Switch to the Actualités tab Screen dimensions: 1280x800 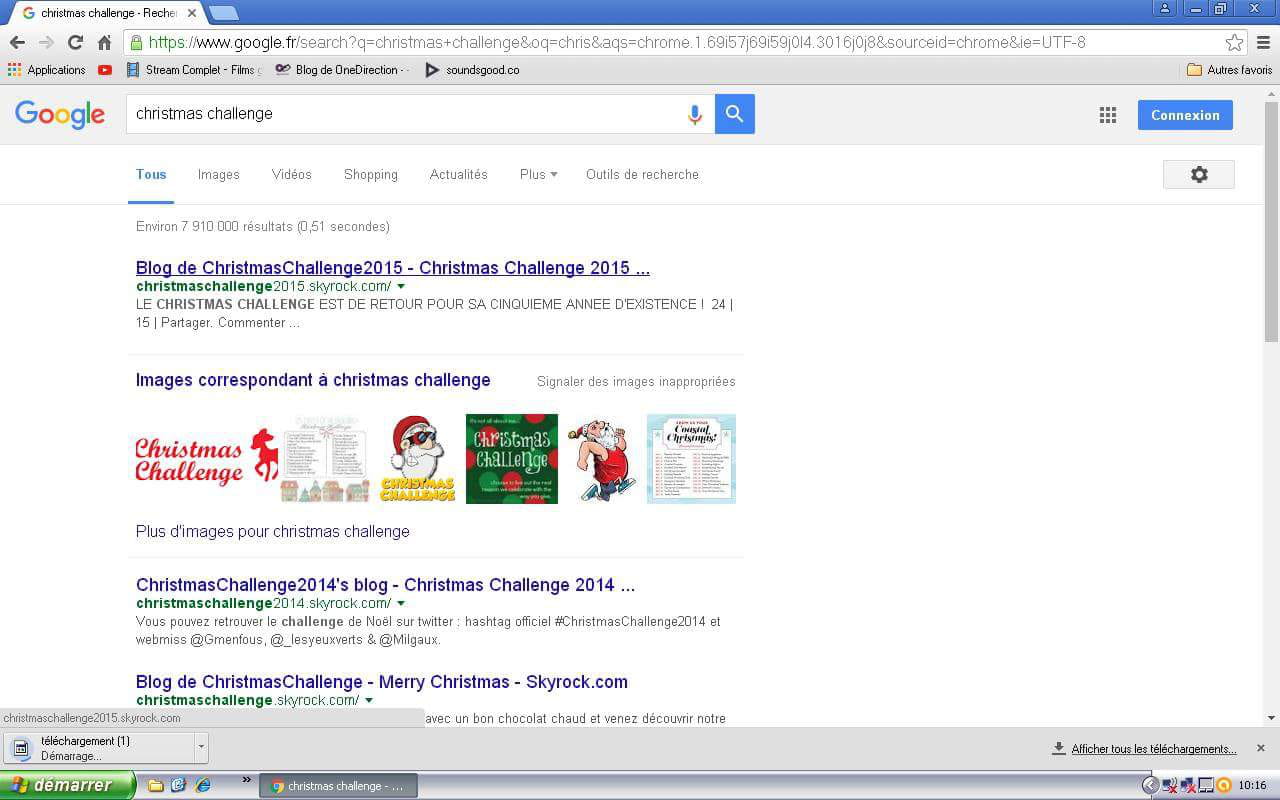click(459, 174)
